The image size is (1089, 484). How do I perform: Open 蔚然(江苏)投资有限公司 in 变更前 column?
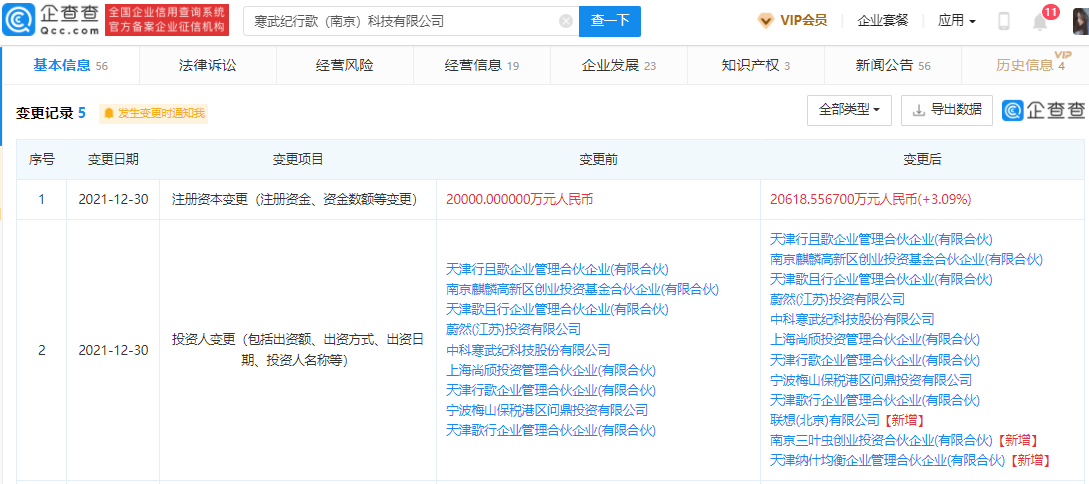(x=513, y=329)
